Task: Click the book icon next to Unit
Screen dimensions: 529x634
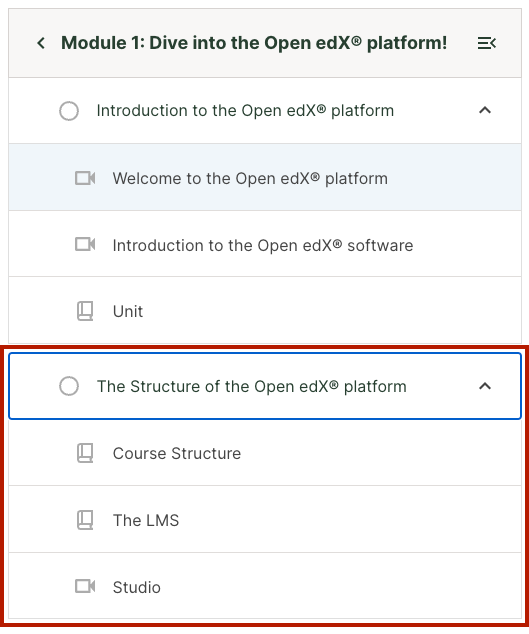Action: [85, 311]
